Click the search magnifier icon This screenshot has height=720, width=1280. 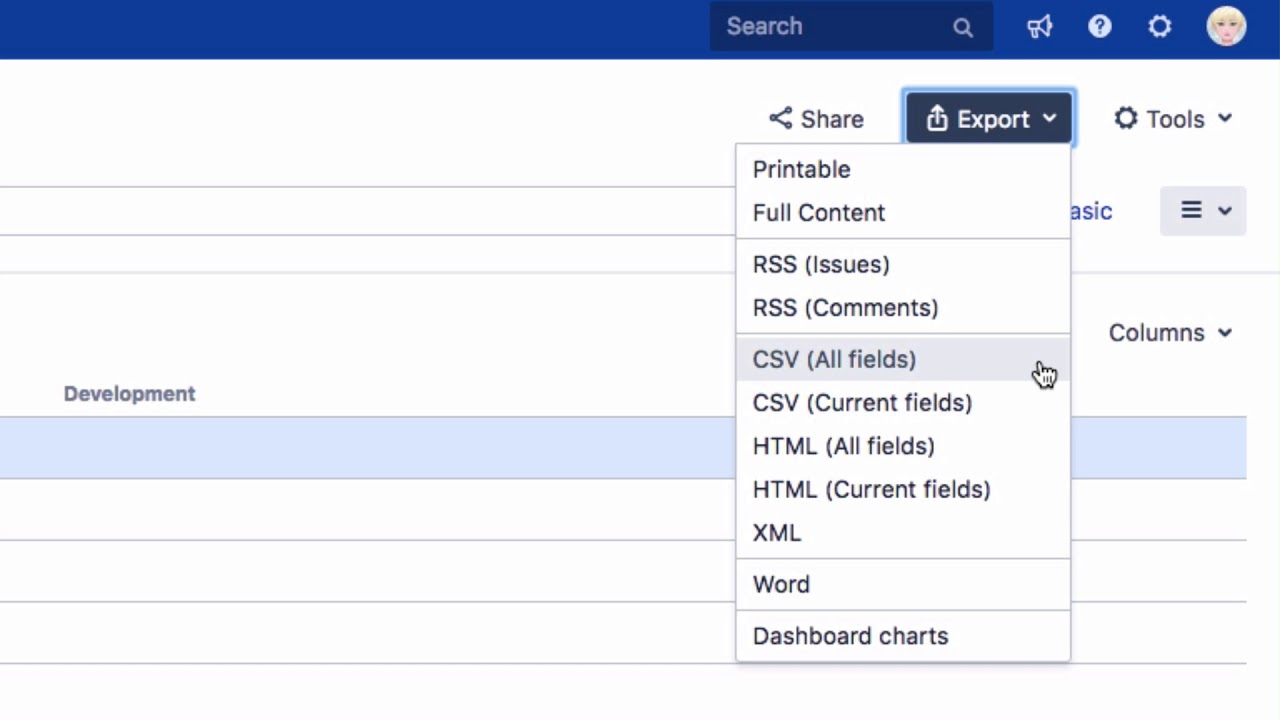(x=963, y=28)
